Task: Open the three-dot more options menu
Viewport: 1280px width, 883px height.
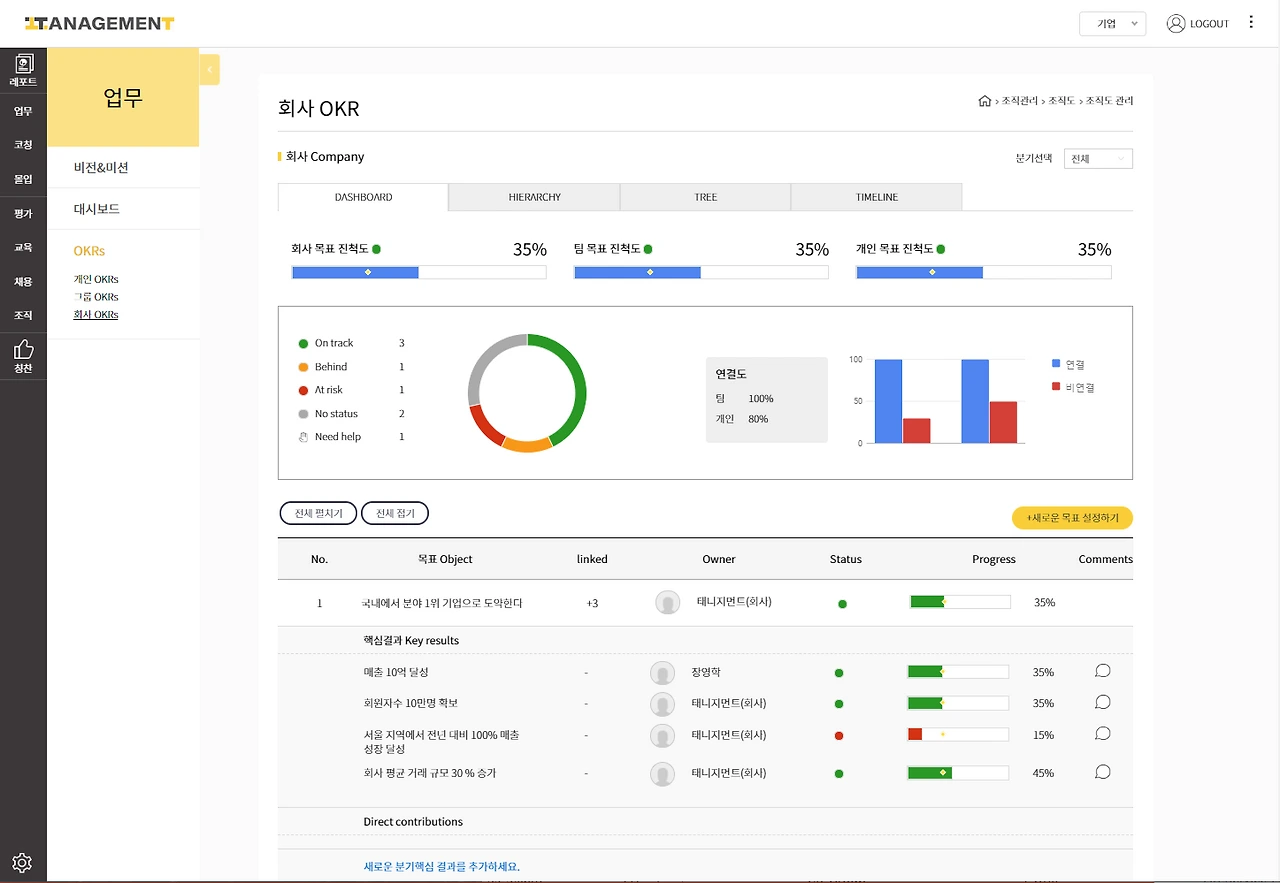Action: click(x=1251, y=22)
